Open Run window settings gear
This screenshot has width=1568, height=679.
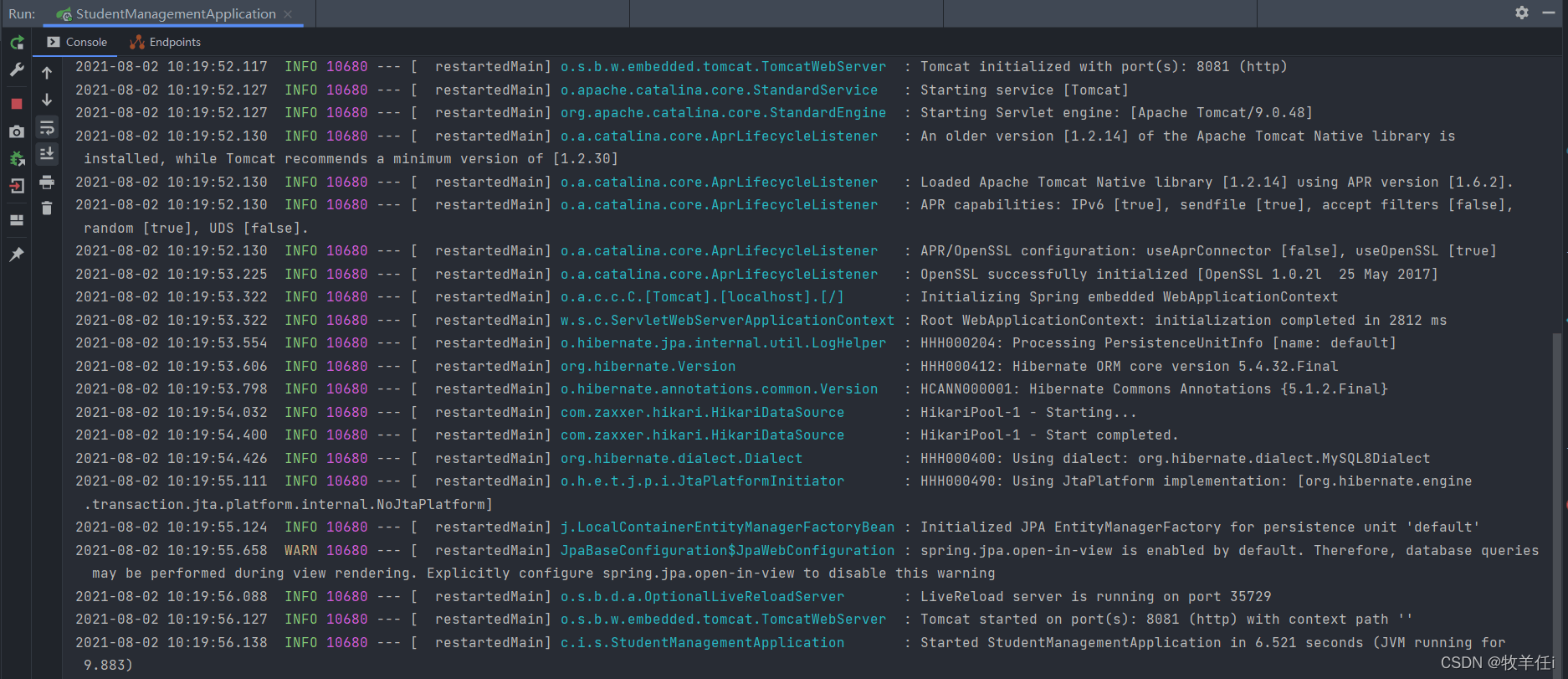1522,13
